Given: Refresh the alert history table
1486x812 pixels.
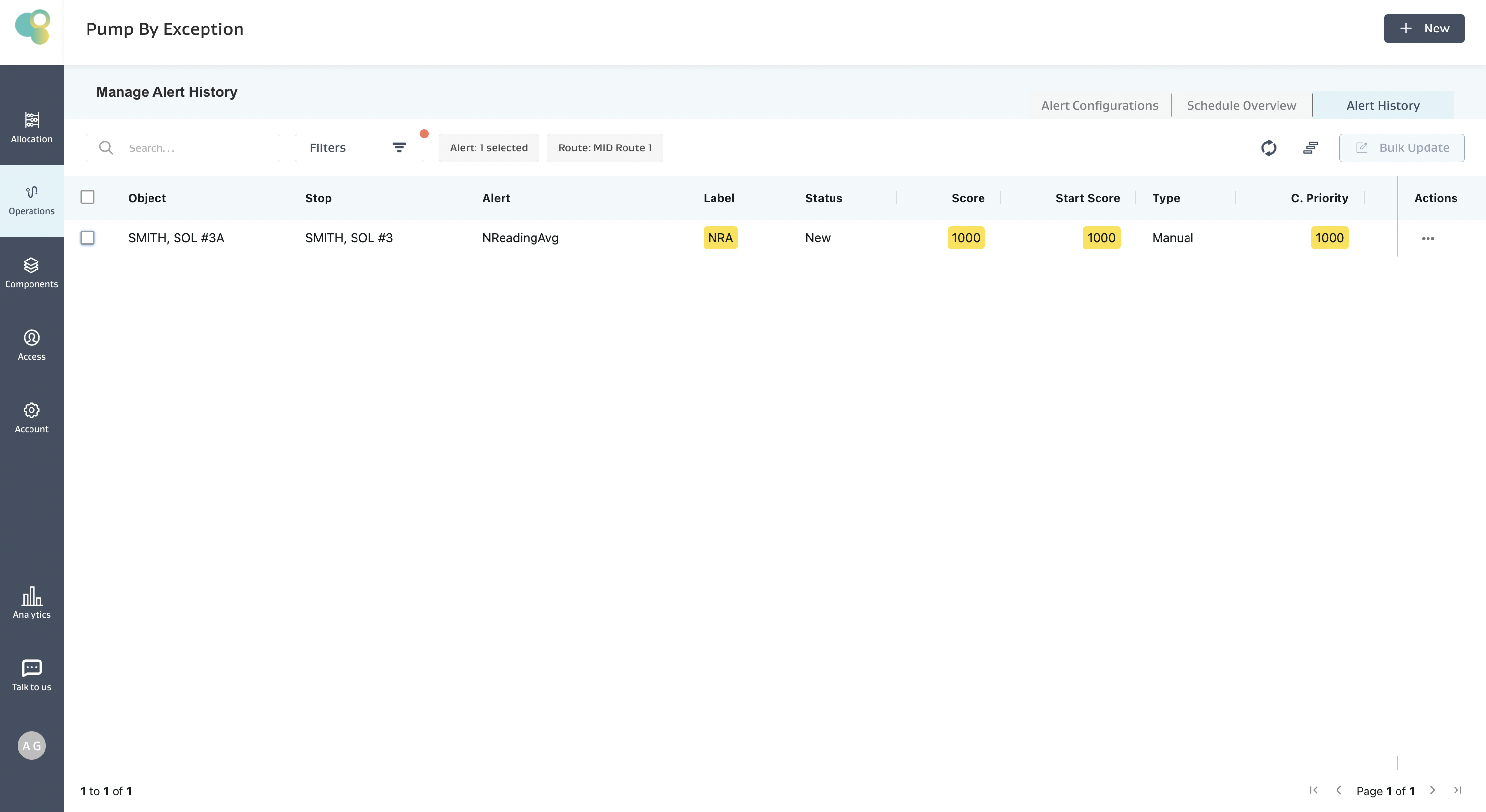Looking at the screenshot, I should click(x=1268, y=148).
